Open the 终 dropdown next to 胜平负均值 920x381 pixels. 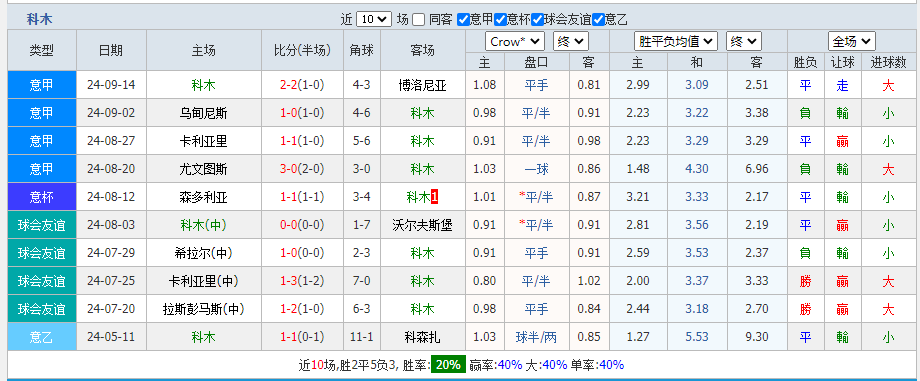click(x=744, y=42)
